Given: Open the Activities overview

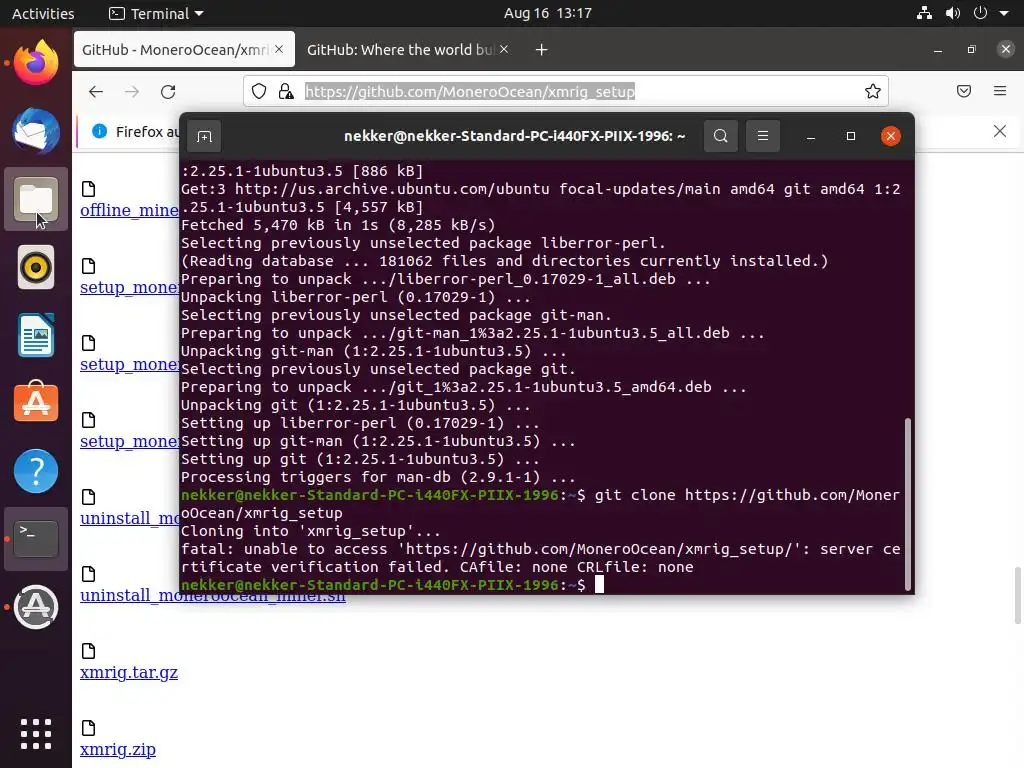Looking at the screenshot, I should [x=43, y=13].
